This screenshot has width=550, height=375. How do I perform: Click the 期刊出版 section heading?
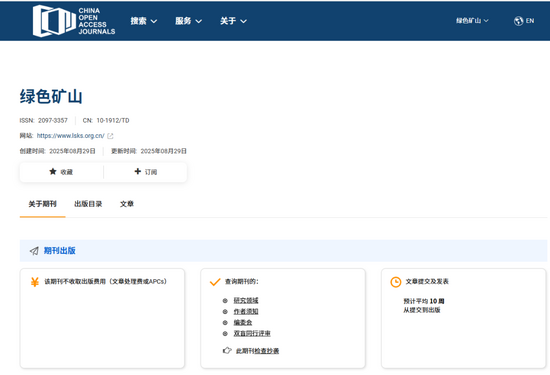[60, 250]
